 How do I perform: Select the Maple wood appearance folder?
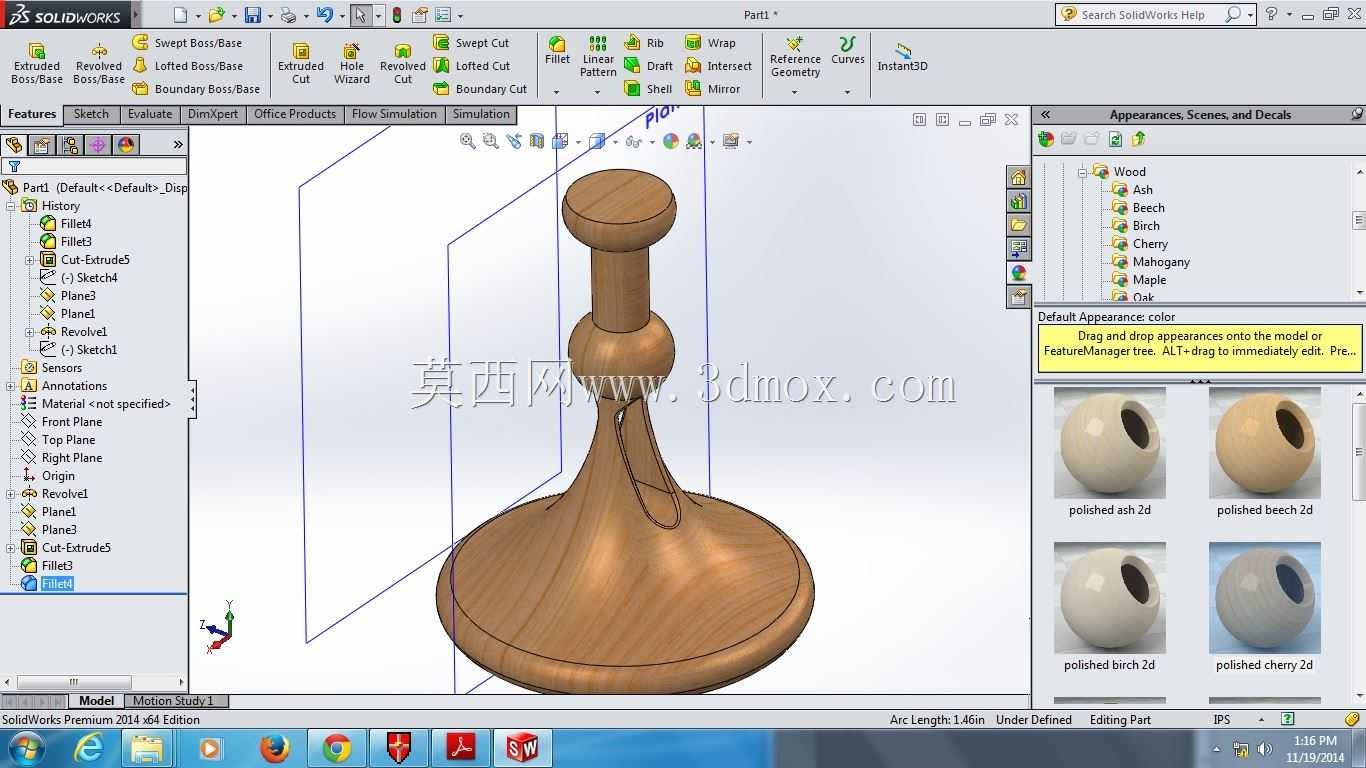(x=1149, y=280)
